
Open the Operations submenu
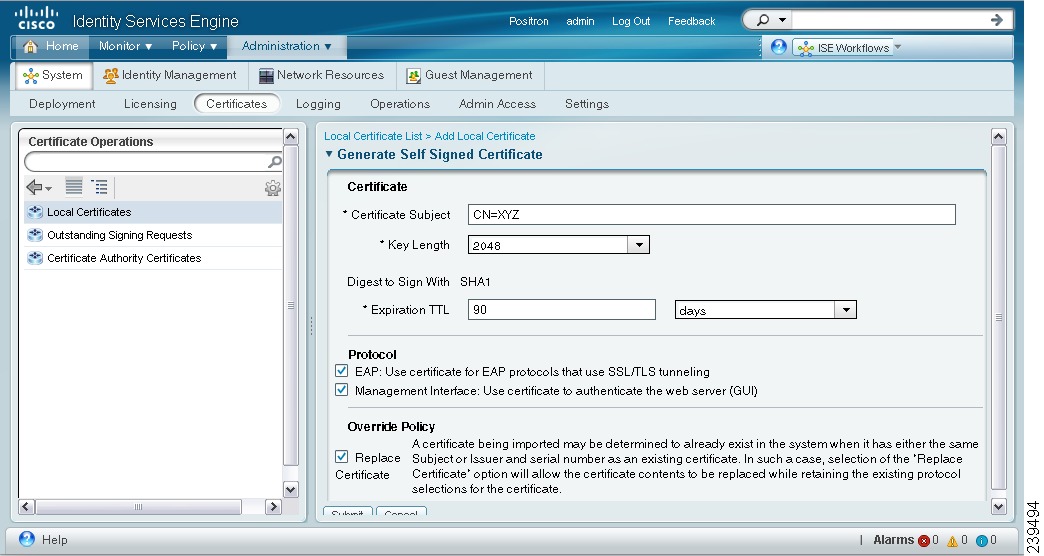pos(399,104)
